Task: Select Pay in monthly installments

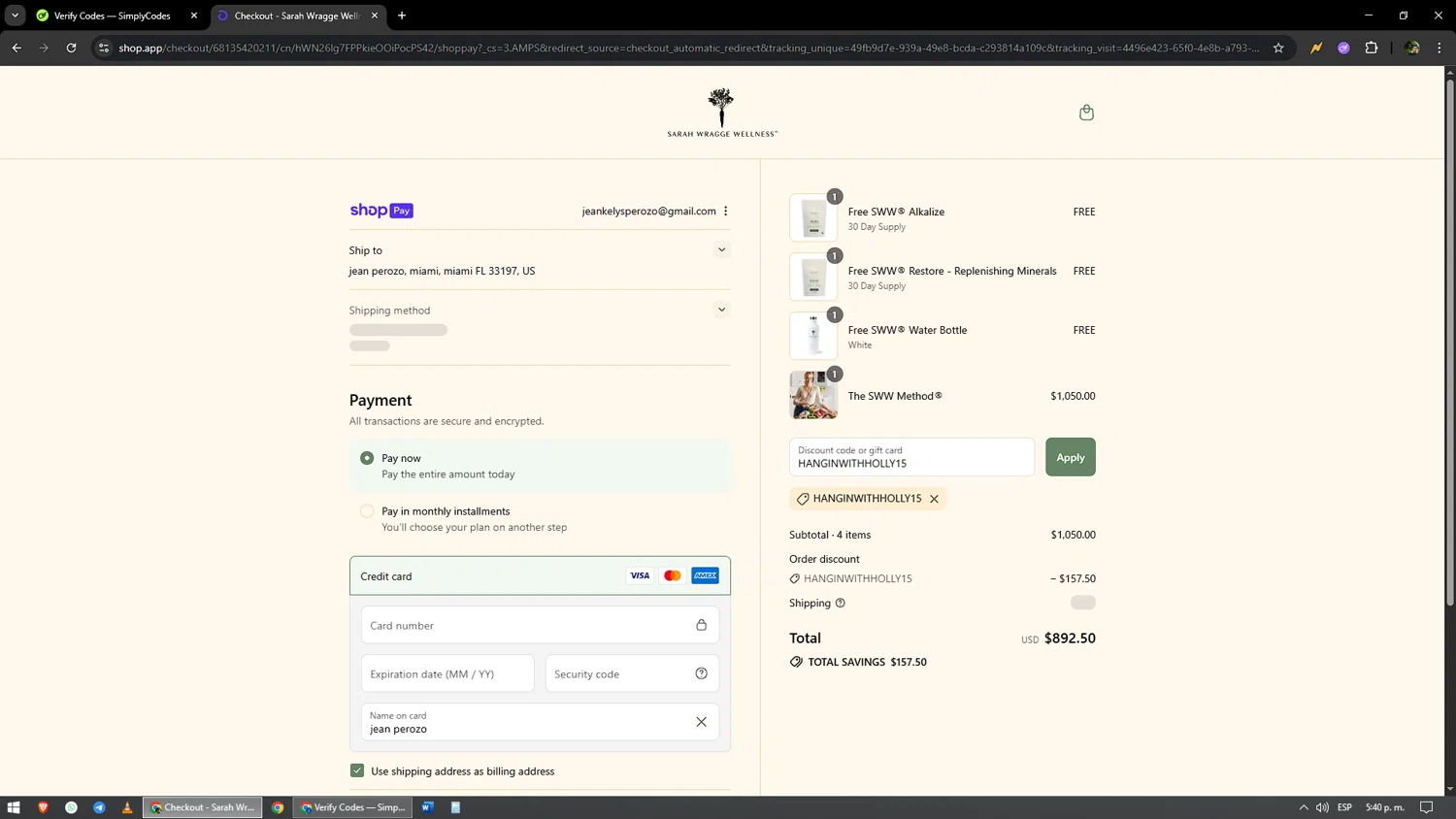Action: (x=367, y=511)
